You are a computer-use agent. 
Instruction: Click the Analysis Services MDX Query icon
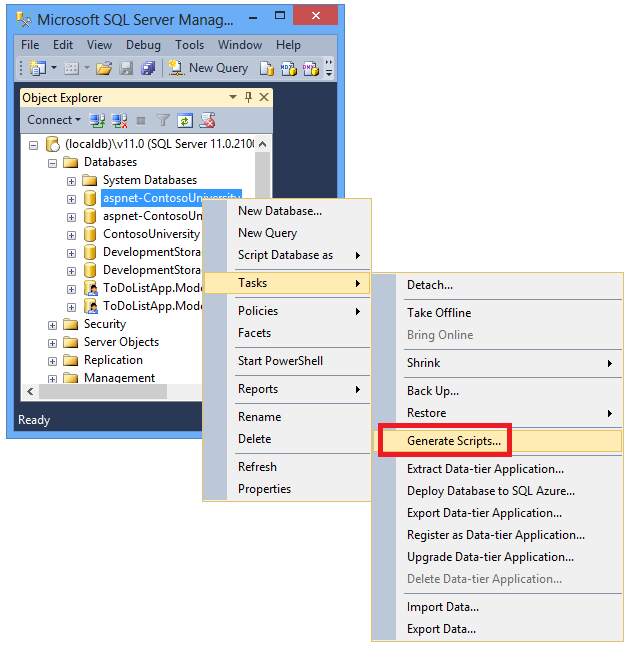click(289, 68)
